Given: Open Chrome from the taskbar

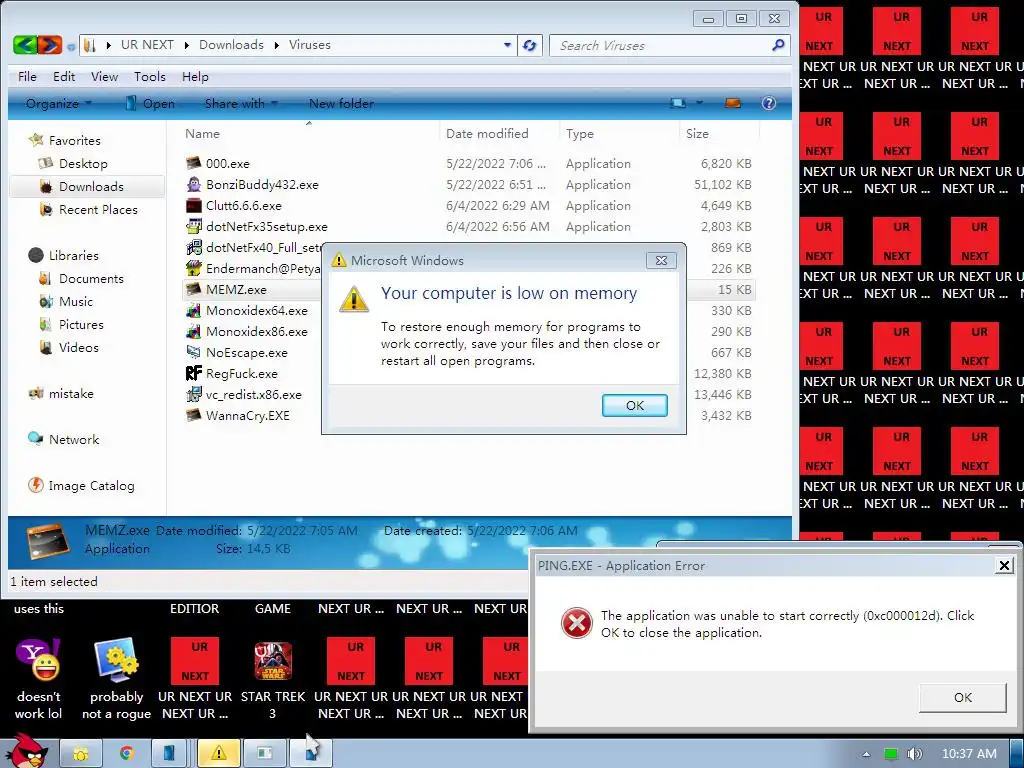Looking at the screenshot, I should click(x=126, y=754).
